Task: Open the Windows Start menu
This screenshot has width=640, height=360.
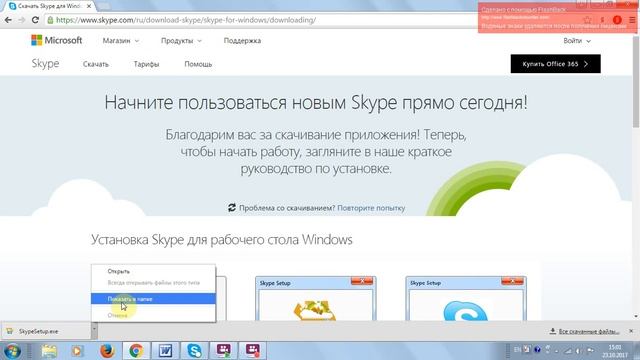Action: click(x=12, y=351)
